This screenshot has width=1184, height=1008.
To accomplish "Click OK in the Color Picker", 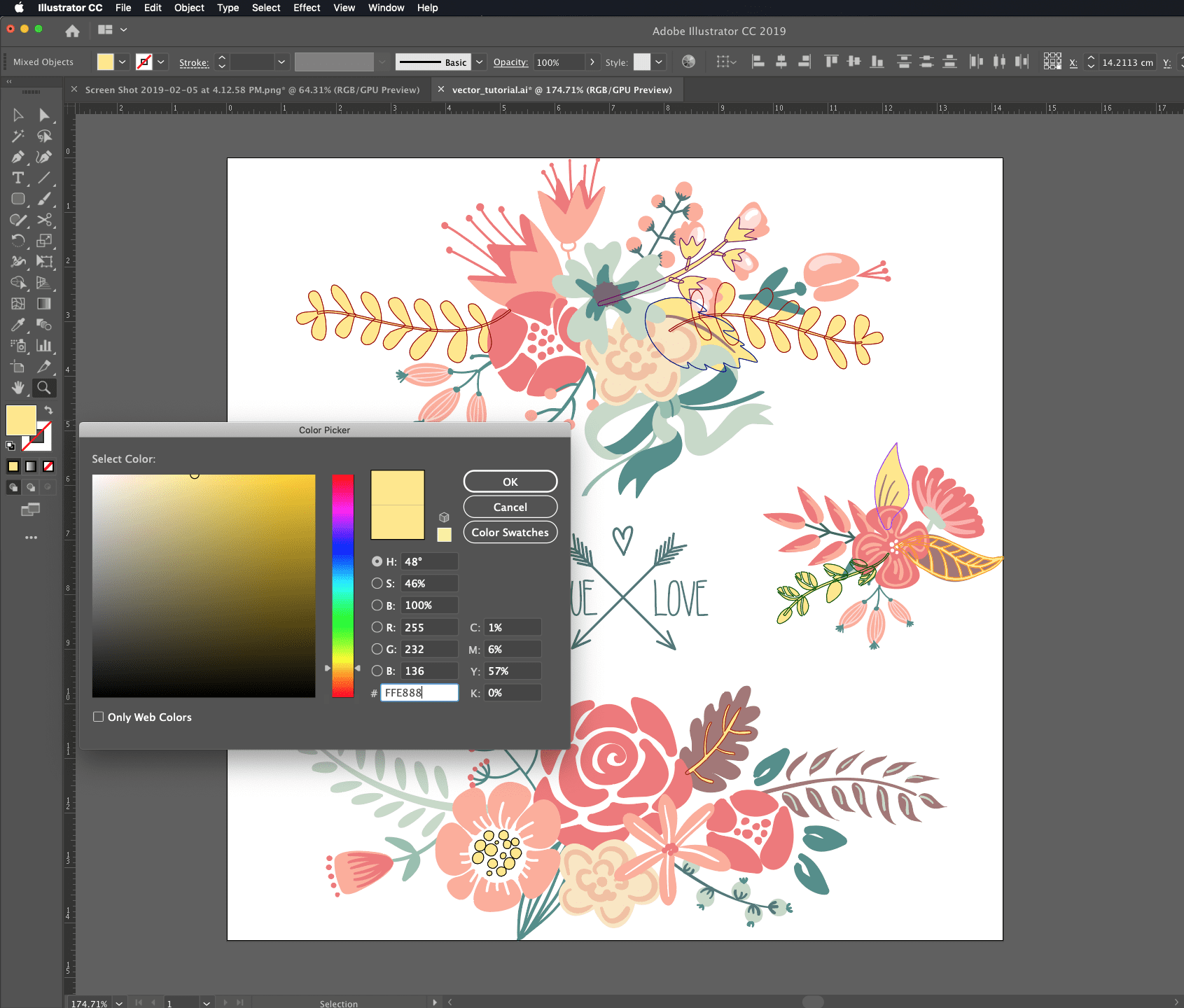I will [510, 482].
